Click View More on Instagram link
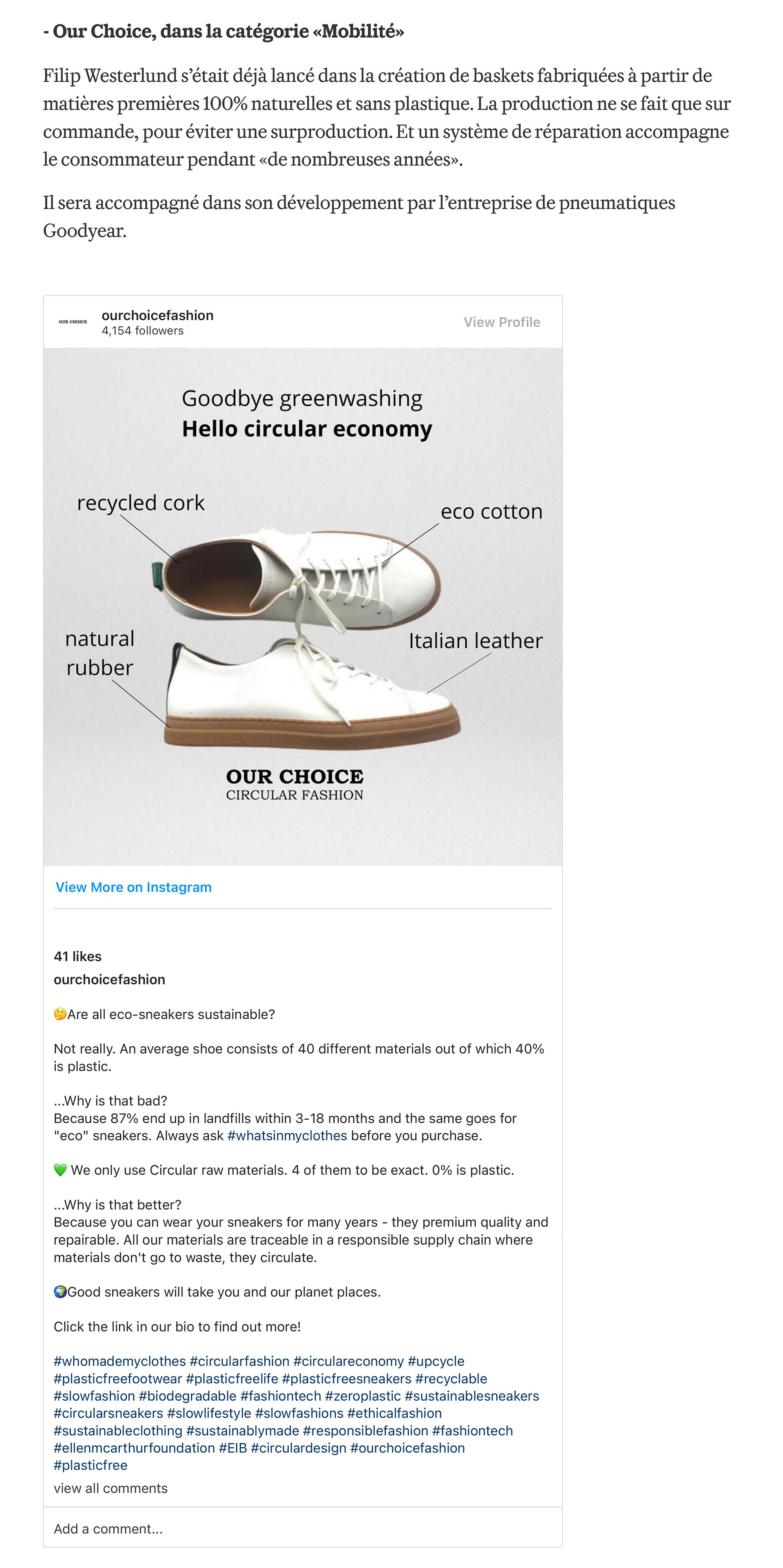This screenshot has height=1568, width=783. [133, 887]
